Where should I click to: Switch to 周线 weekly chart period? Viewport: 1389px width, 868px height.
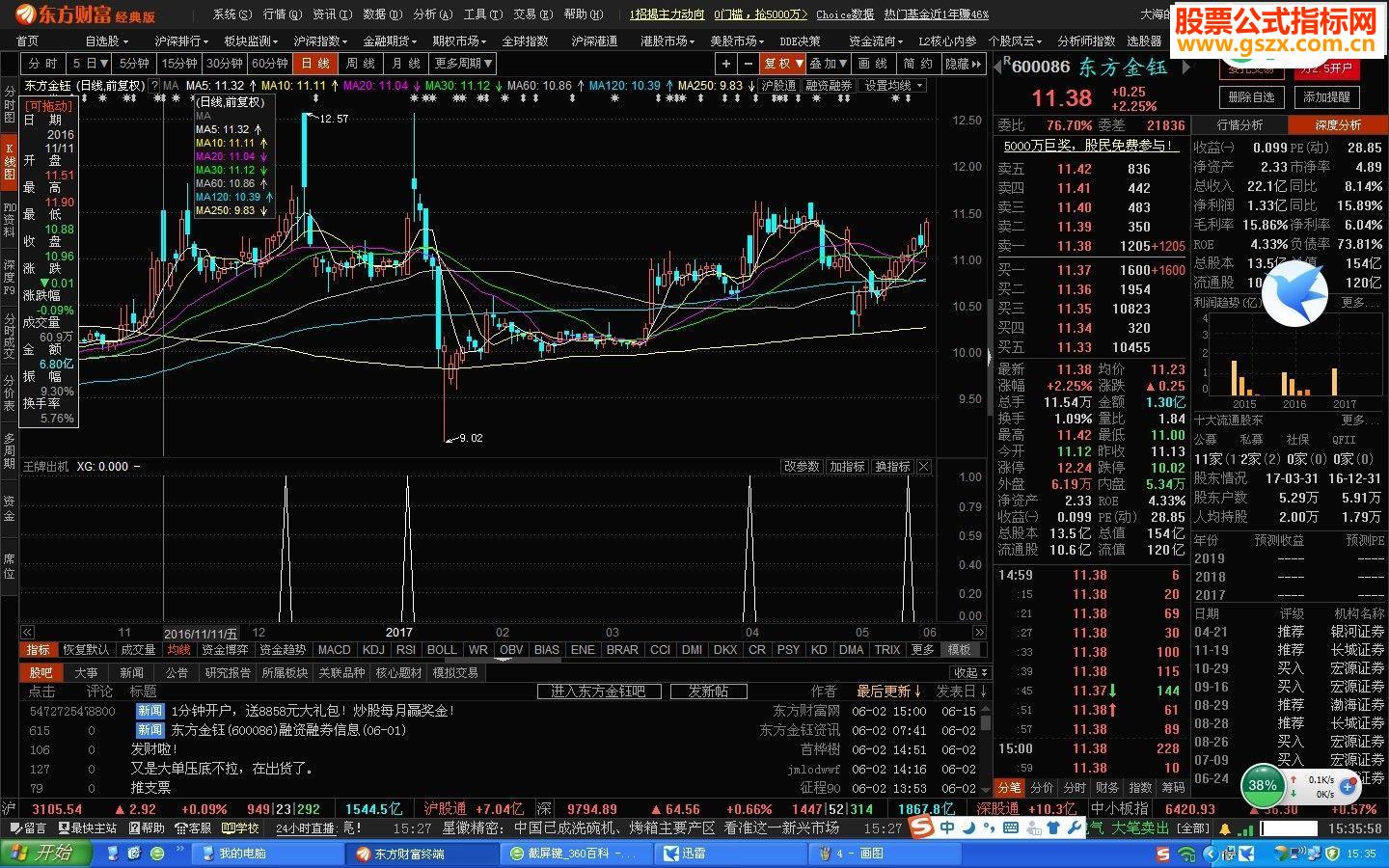[361, 63]
